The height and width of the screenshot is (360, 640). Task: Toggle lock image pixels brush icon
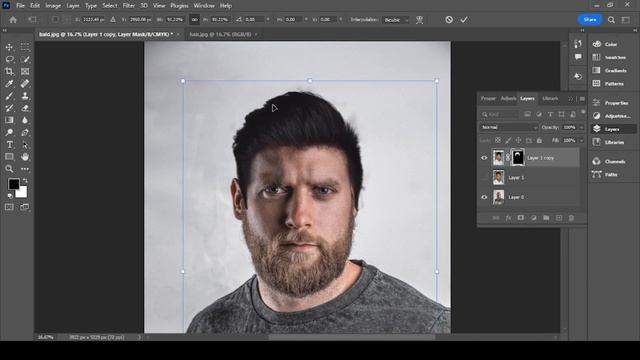coord(508,140)
